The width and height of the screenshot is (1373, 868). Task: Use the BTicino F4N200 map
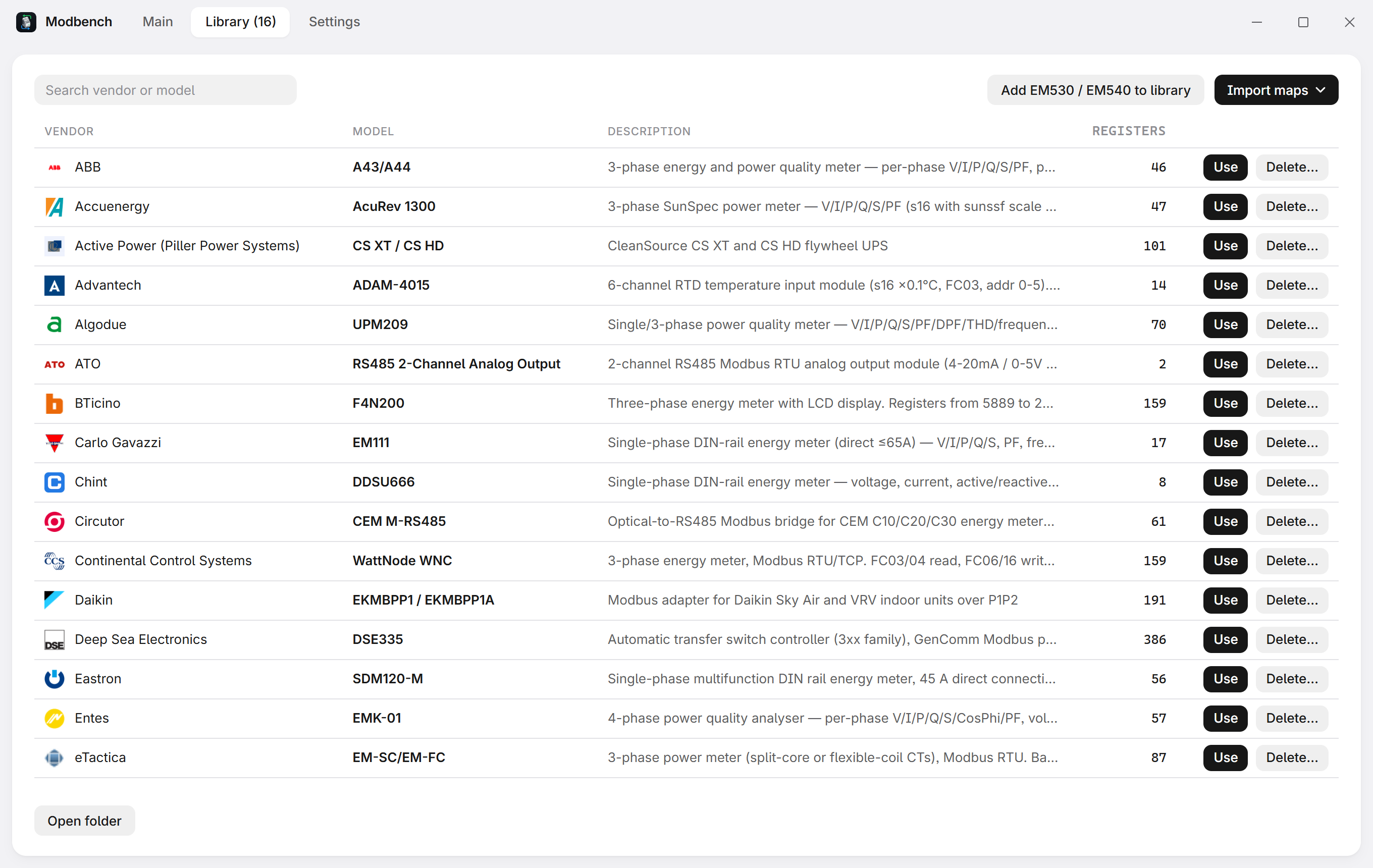pos(1225,403)
